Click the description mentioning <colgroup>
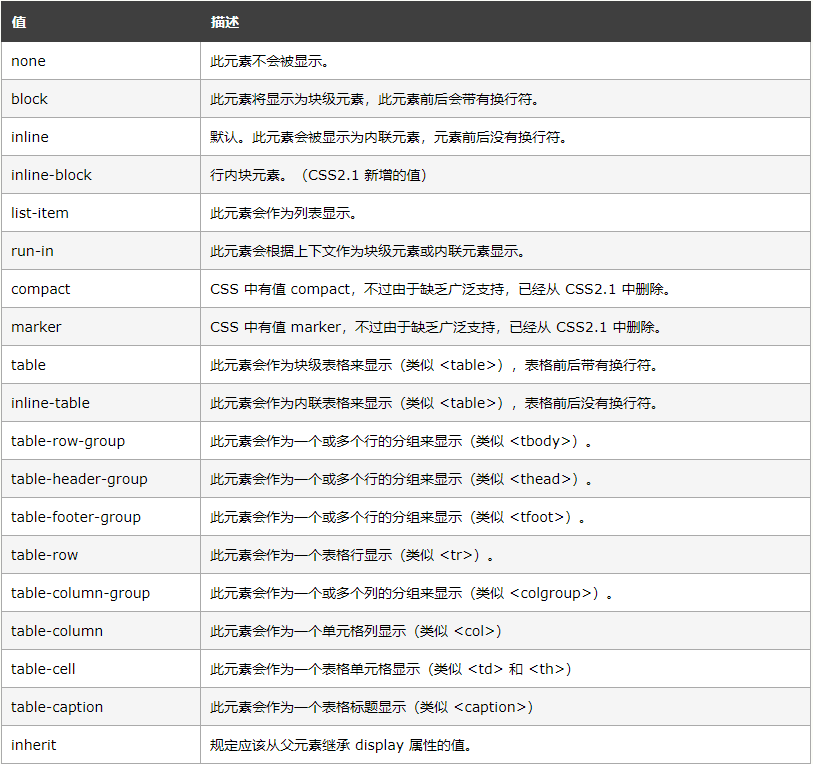813x764 pixels. (x=412, y=593)
